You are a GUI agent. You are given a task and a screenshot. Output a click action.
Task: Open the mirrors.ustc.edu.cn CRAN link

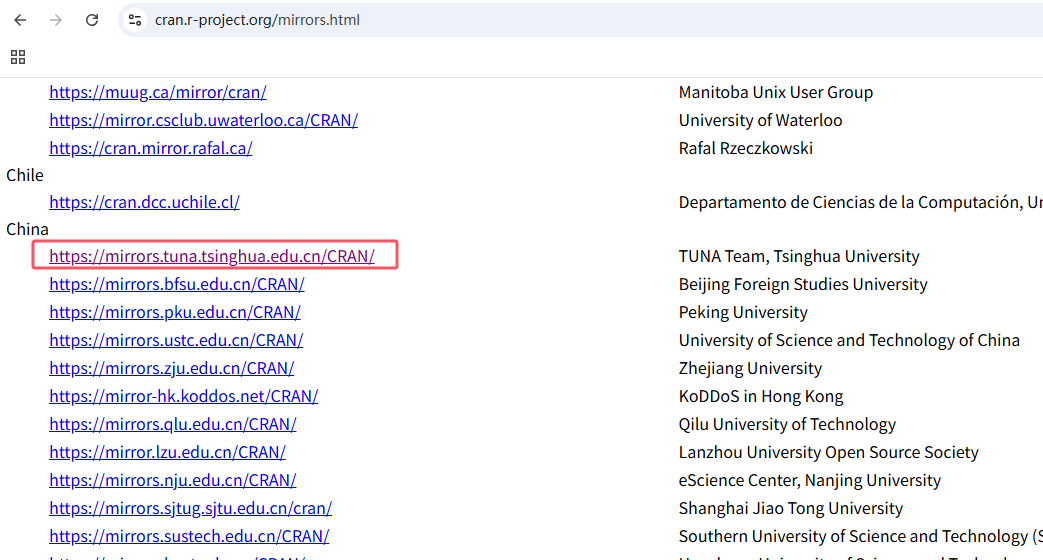[176, 340]
